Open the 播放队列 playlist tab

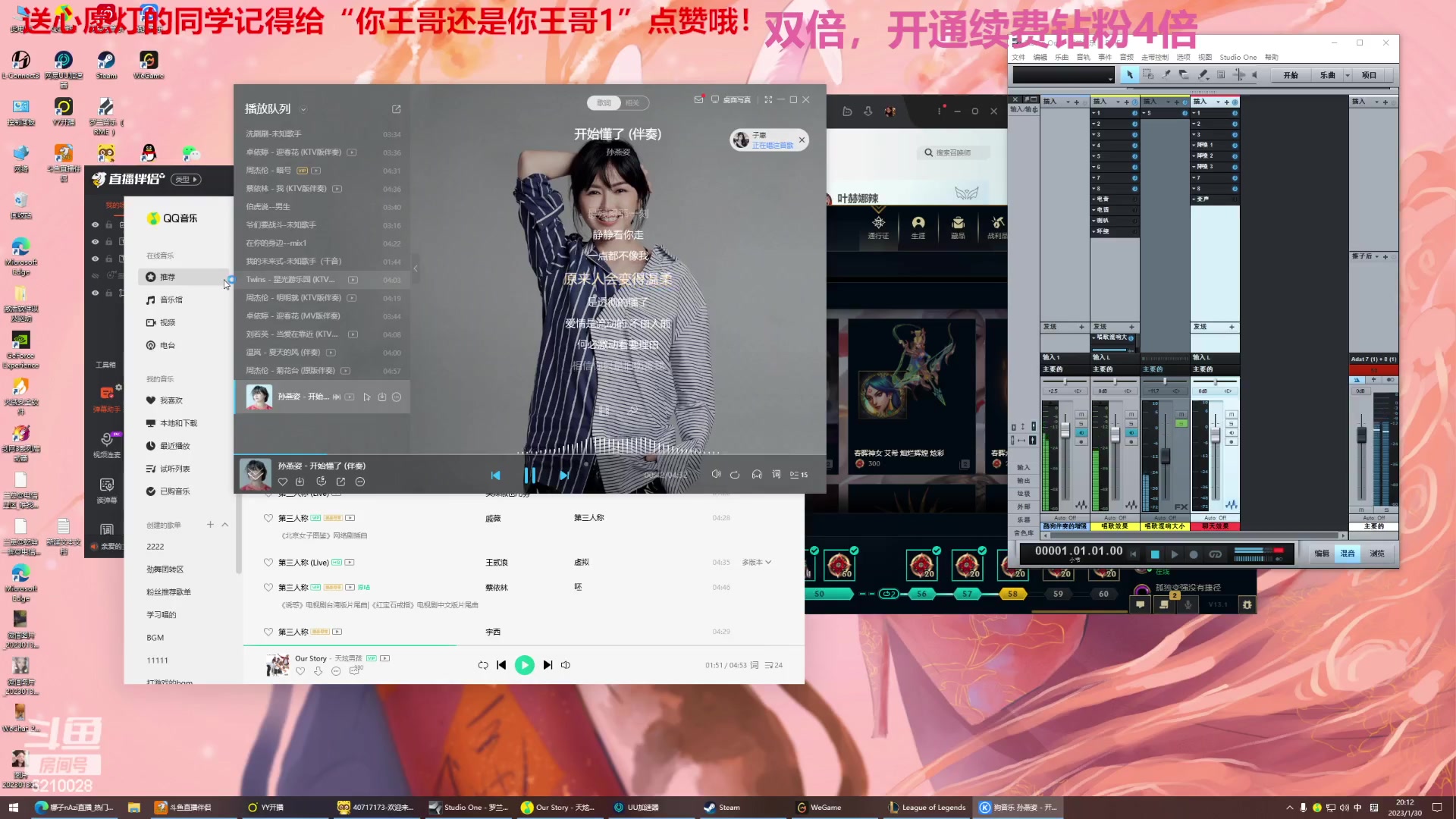[268, 108]
